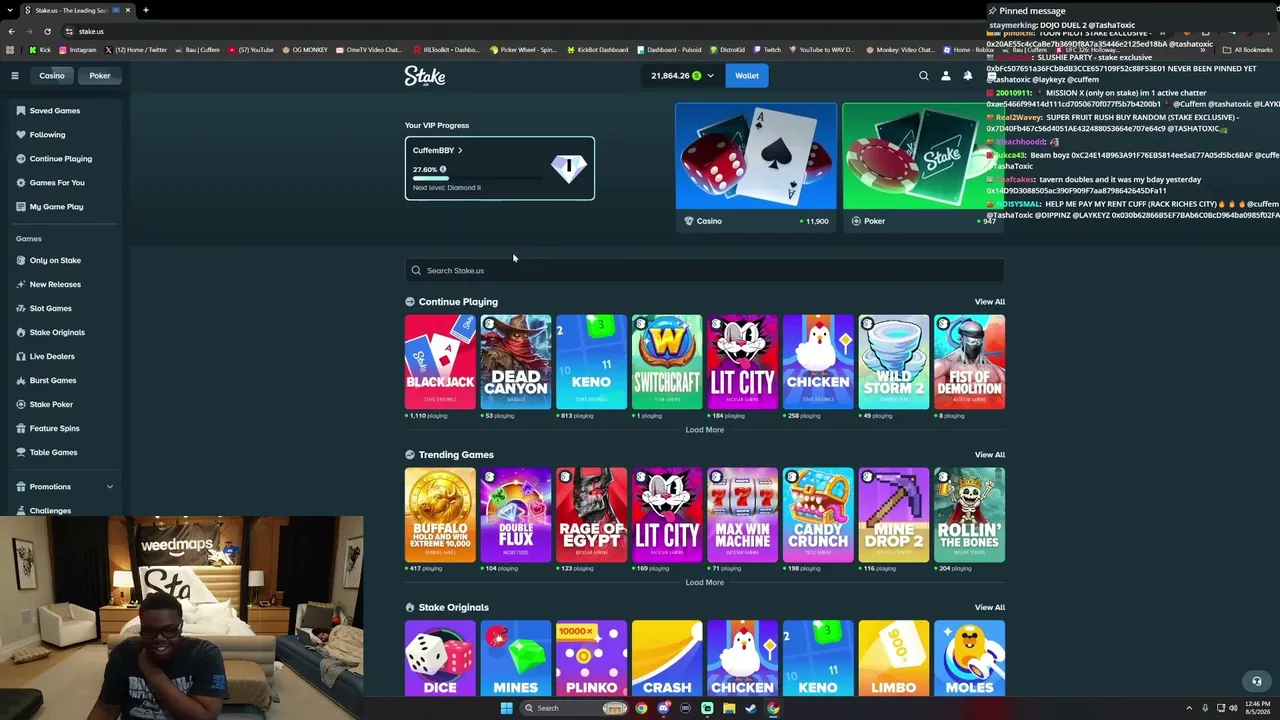
Task: Open the Buffalo Hold and Win thumbnail
Action: [x=440, y=515]
